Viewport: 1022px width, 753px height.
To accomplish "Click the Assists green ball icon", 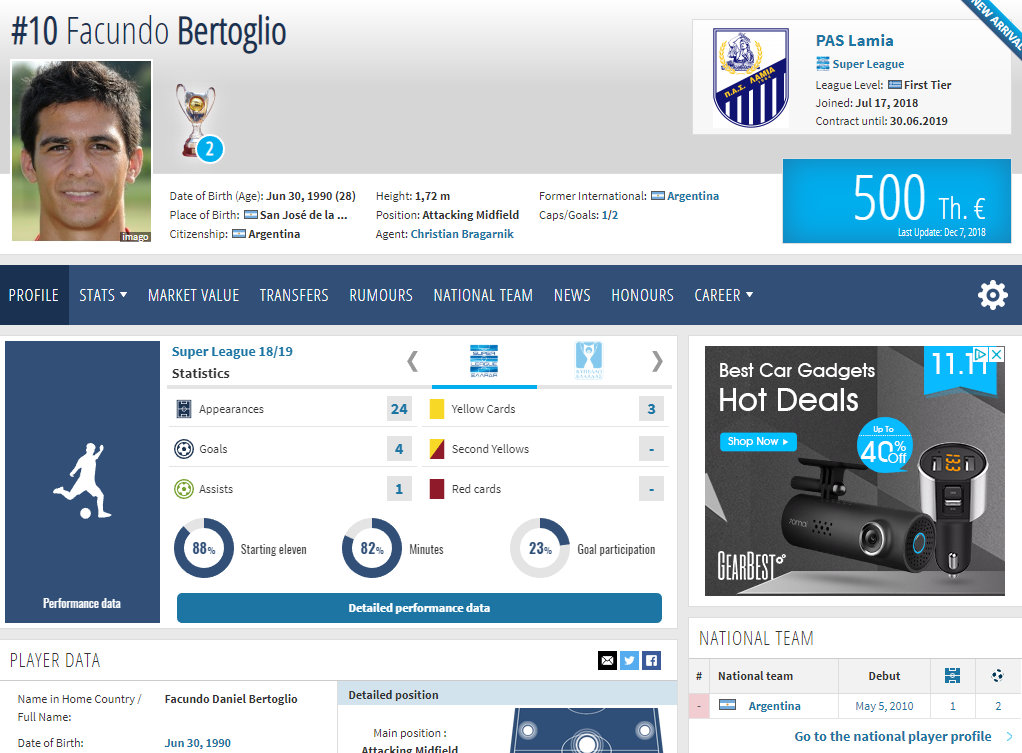I will (184, 489).
